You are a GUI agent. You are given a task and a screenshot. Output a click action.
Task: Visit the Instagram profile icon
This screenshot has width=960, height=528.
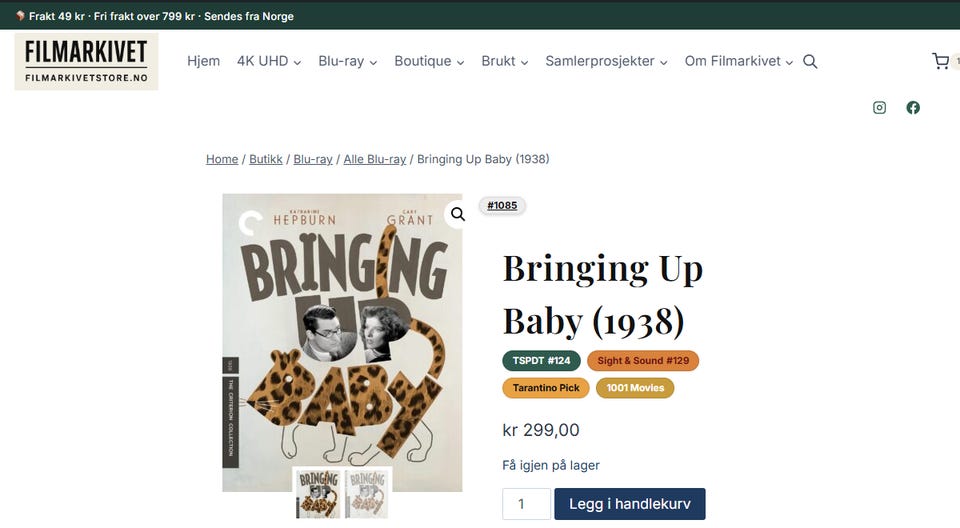pyautogui.click(x=879, y=108)
